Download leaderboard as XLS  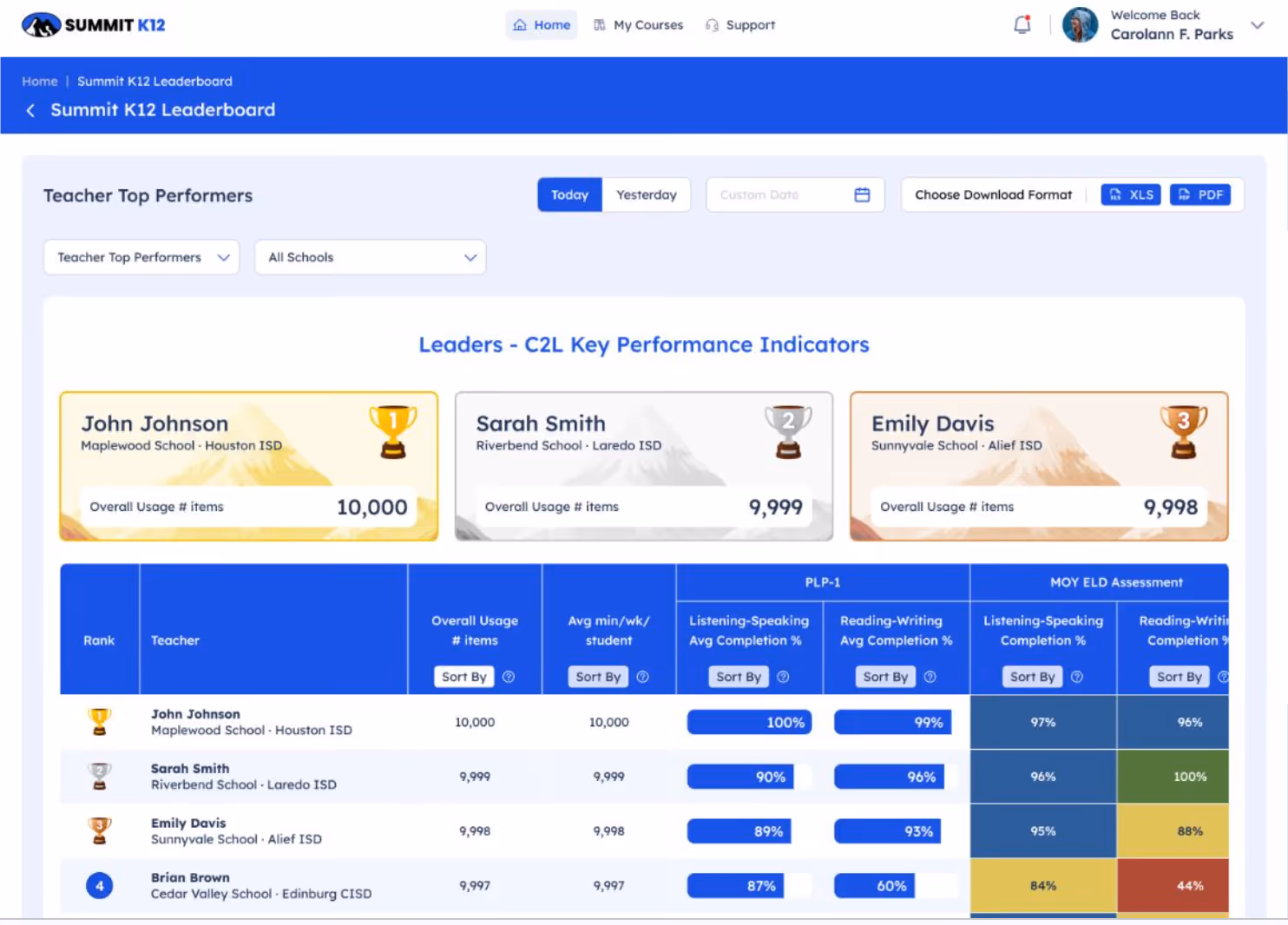(x=1131, y=194)
